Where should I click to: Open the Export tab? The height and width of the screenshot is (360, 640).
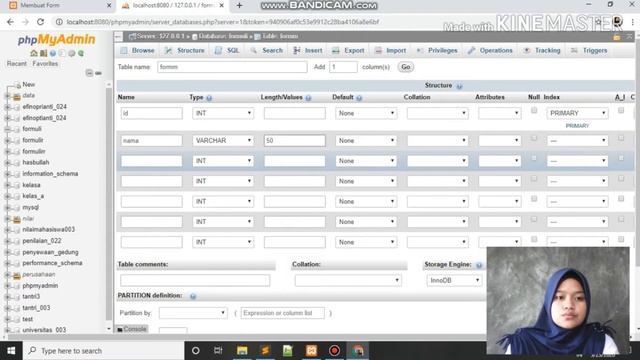tap(348, 51)
